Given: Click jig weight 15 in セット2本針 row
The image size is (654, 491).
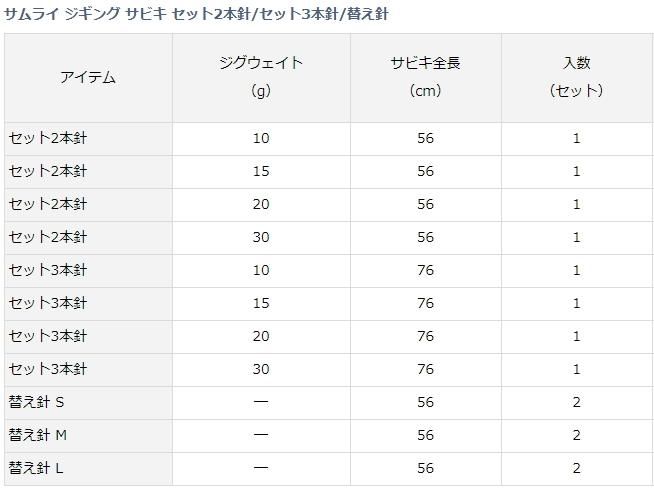Looking at the screenshot, I should [x=261, y=171].
